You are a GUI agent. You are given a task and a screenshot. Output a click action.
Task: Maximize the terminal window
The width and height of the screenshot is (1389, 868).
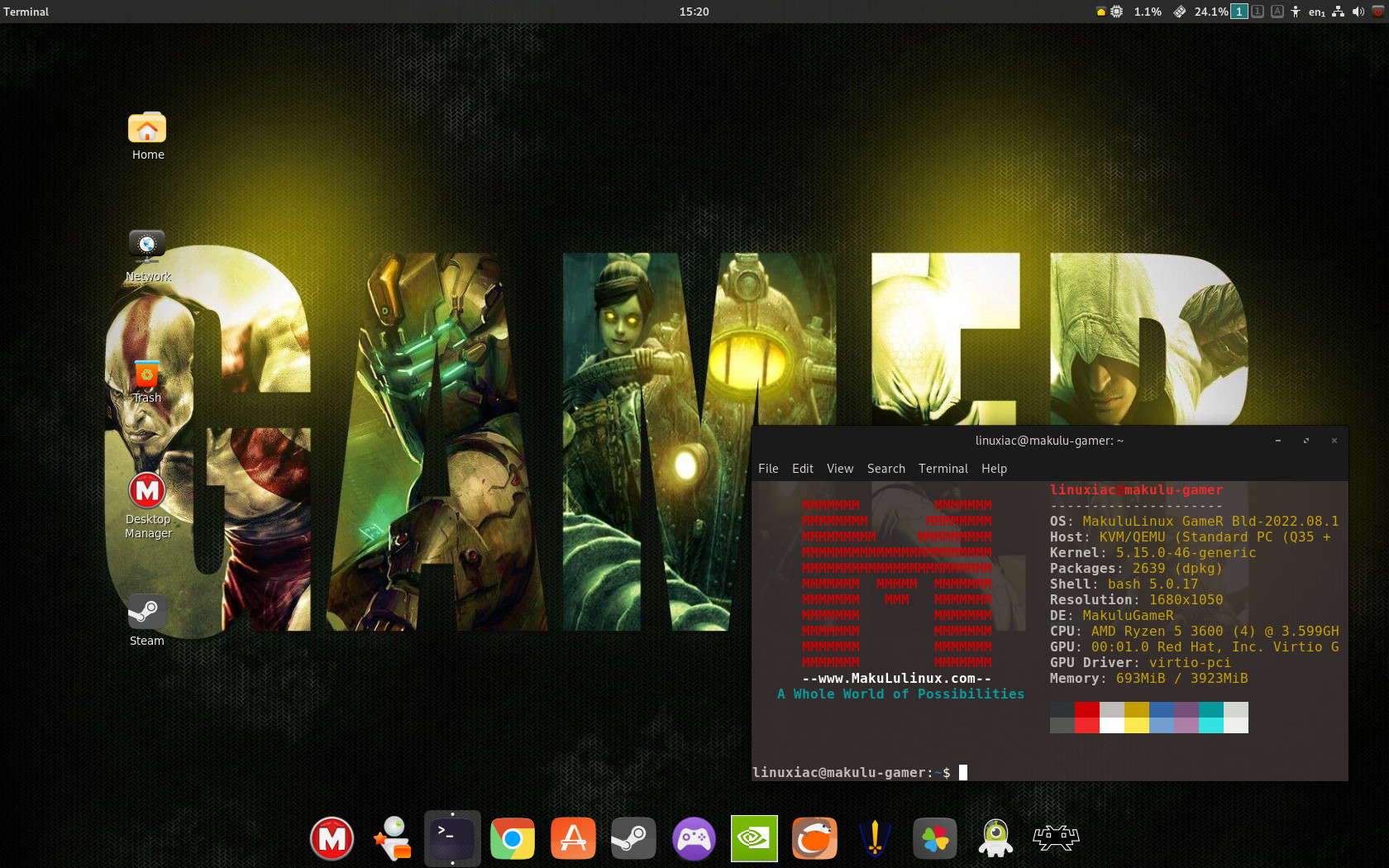[x=1306, y=441]
